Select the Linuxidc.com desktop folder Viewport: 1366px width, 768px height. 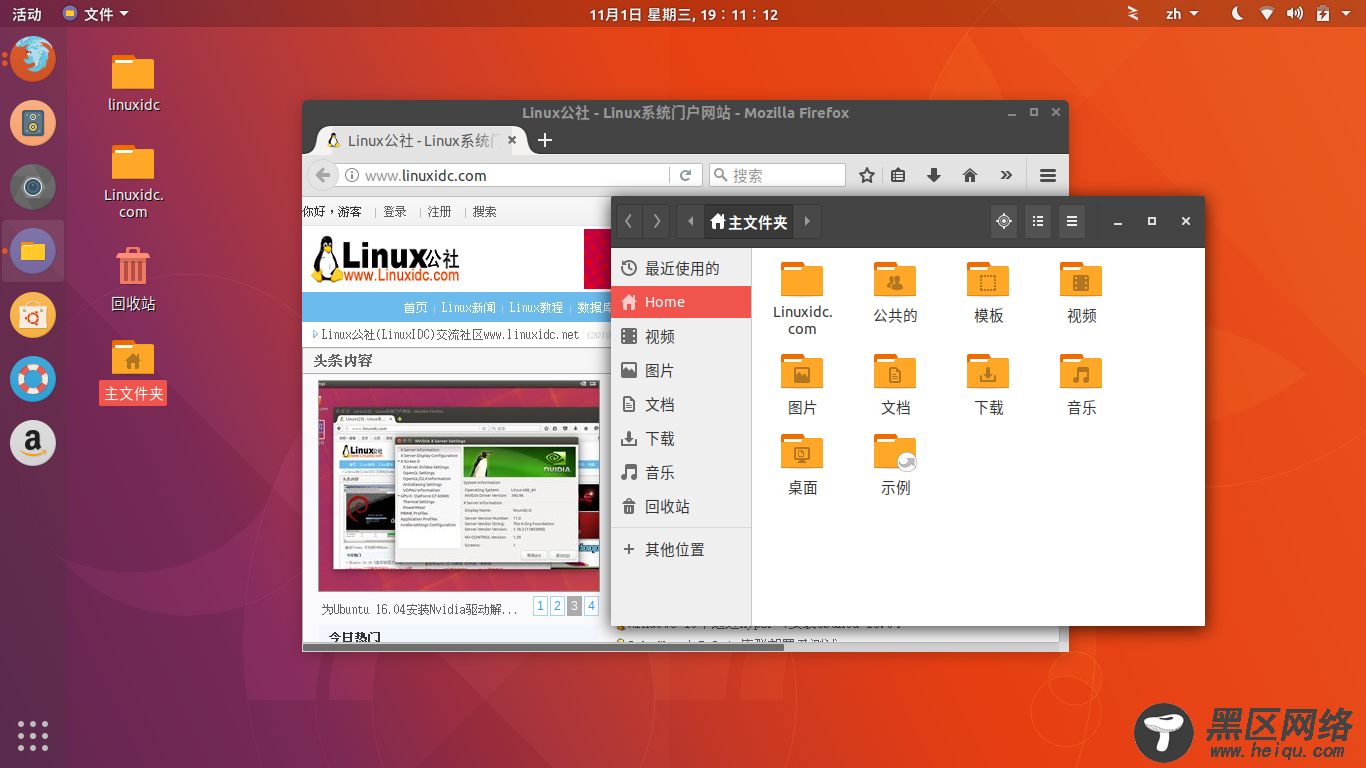[x=133, y=181]
